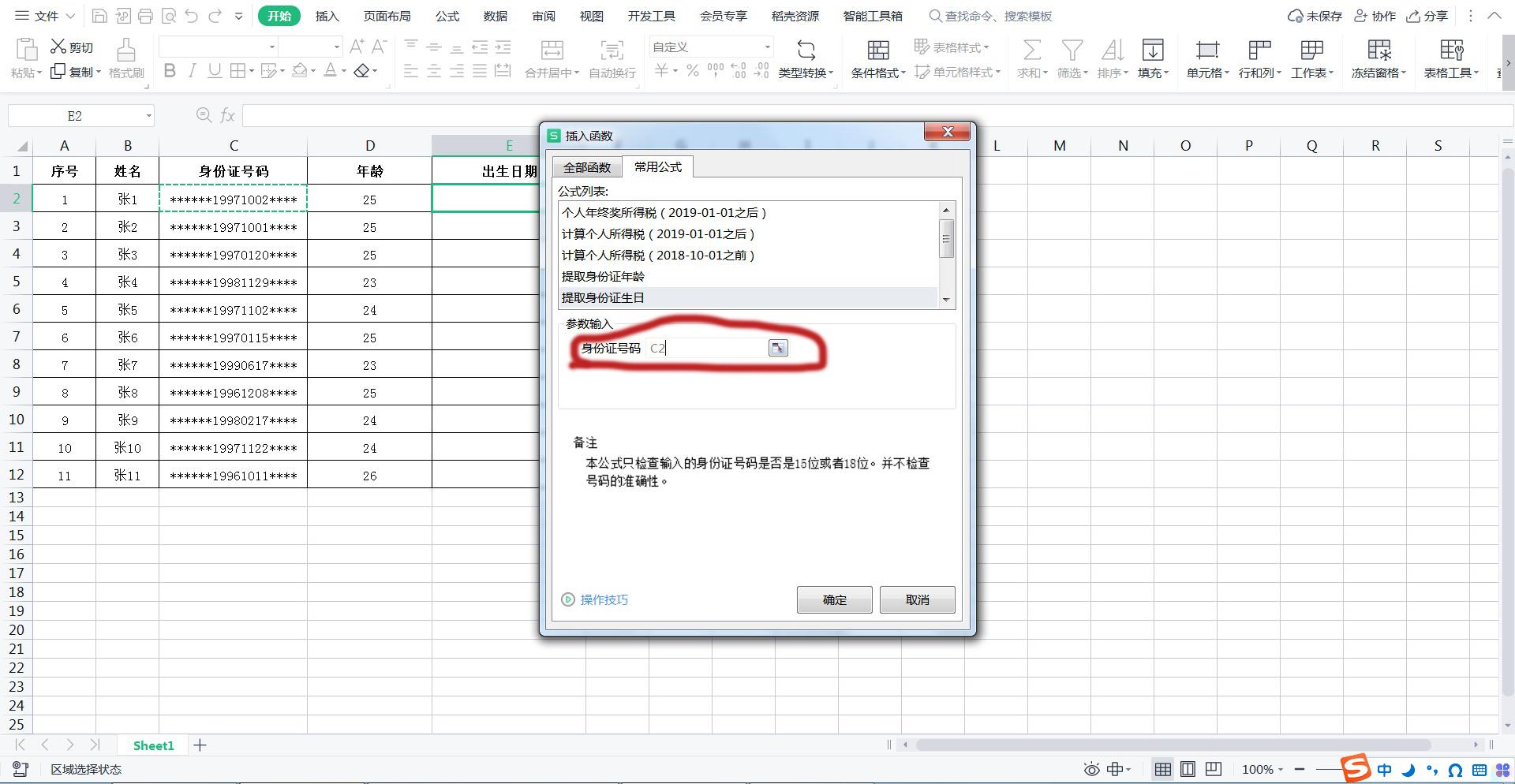Click the 身份证号码 input field

tap(706, 348)
